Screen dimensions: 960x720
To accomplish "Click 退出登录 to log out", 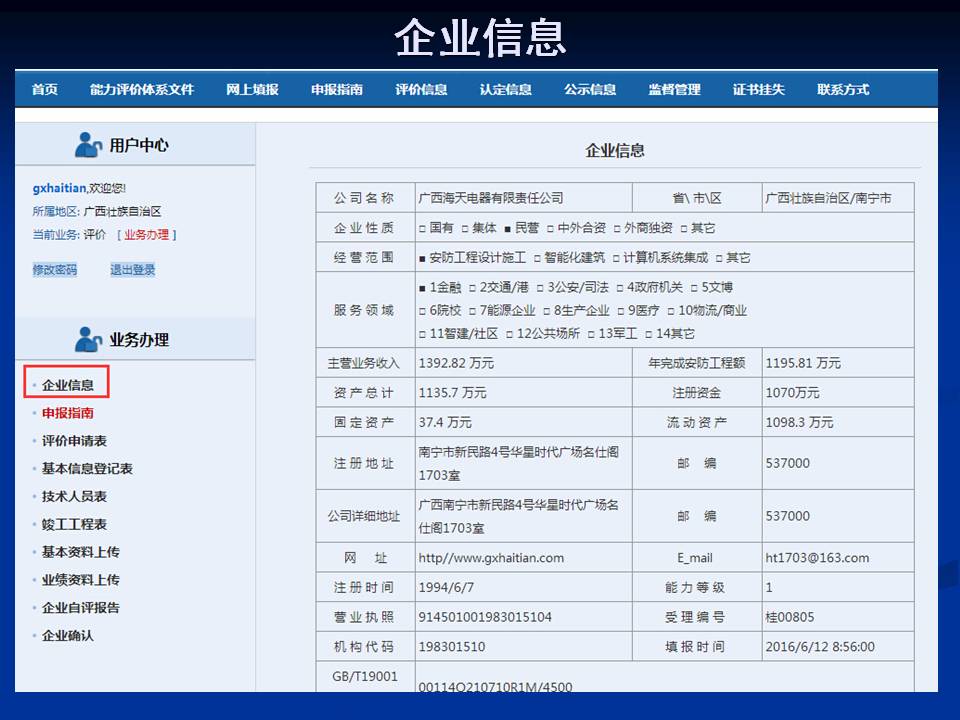I will tap(133, 269).
